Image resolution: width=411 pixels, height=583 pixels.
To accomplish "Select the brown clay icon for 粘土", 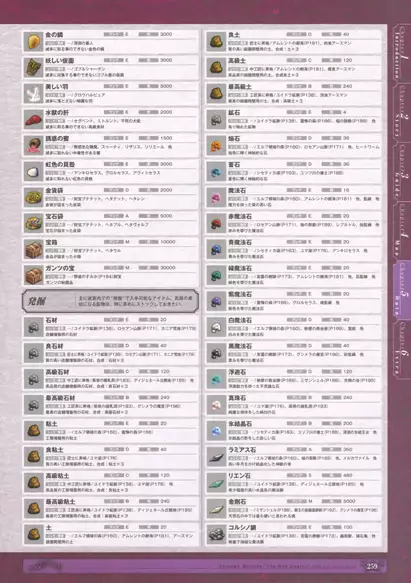I will (34, 431).
